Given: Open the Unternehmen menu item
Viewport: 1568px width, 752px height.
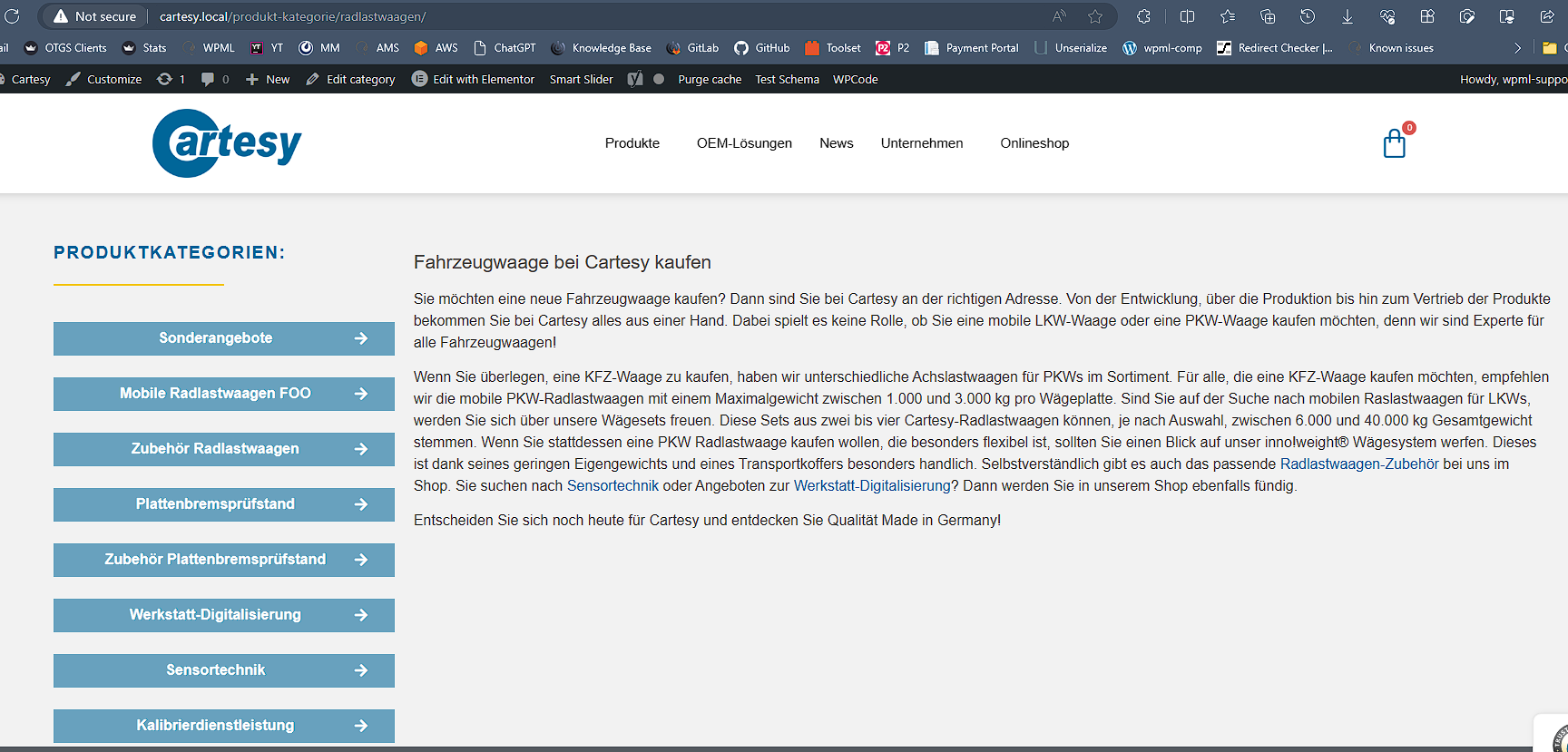Looking at the screenshot, I should [922, 143].
